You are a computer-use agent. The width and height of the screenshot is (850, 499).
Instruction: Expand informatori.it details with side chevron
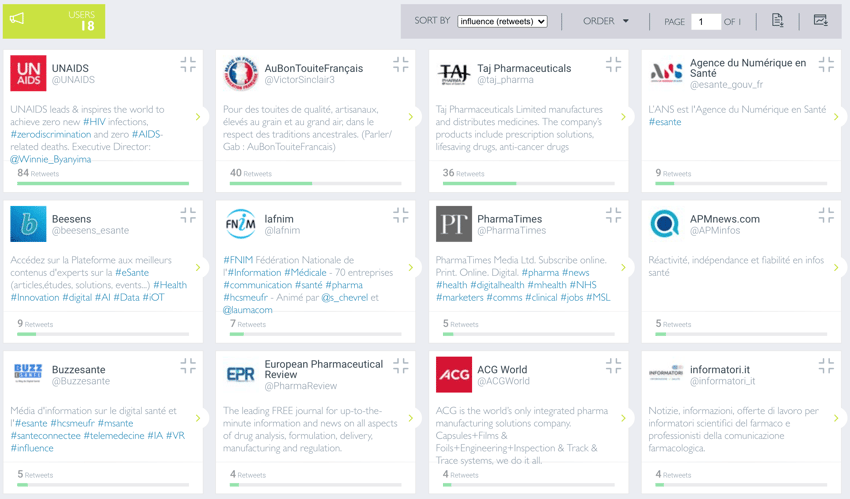coord(836,418)
